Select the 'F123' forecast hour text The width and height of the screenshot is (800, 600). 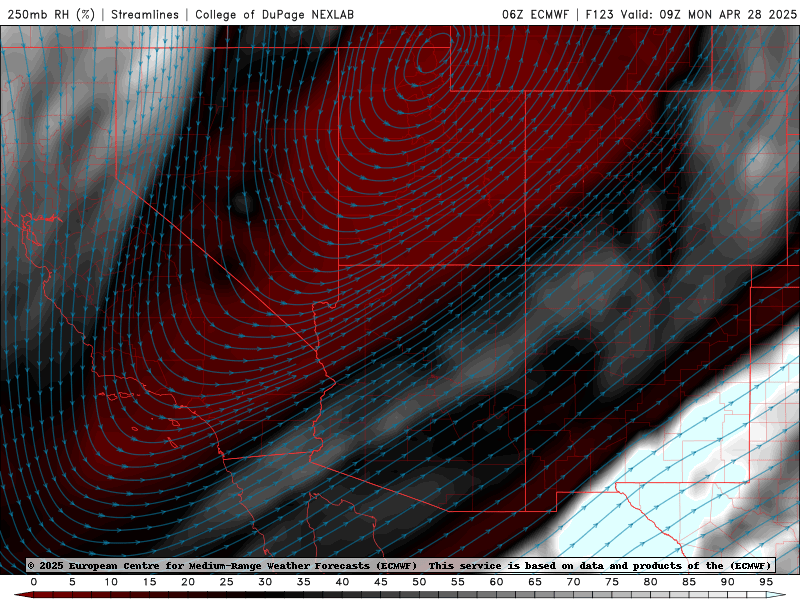coord(599,14)
